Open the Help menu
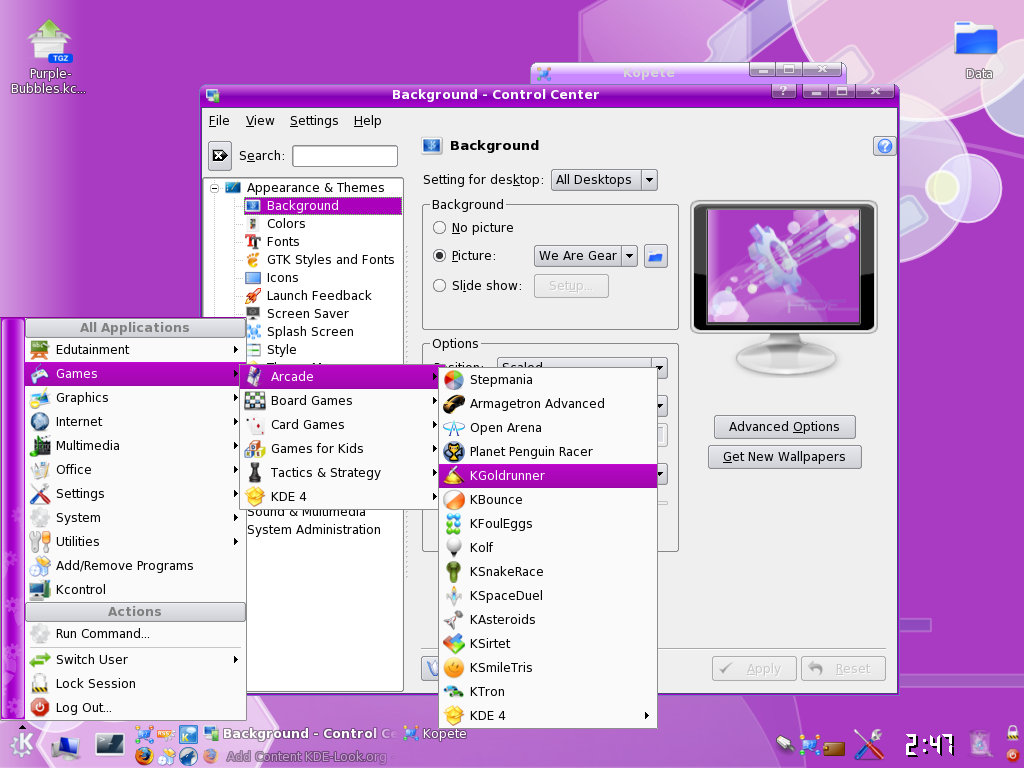Viewport: 1024px width, 768px height. [x=368, y=121]
